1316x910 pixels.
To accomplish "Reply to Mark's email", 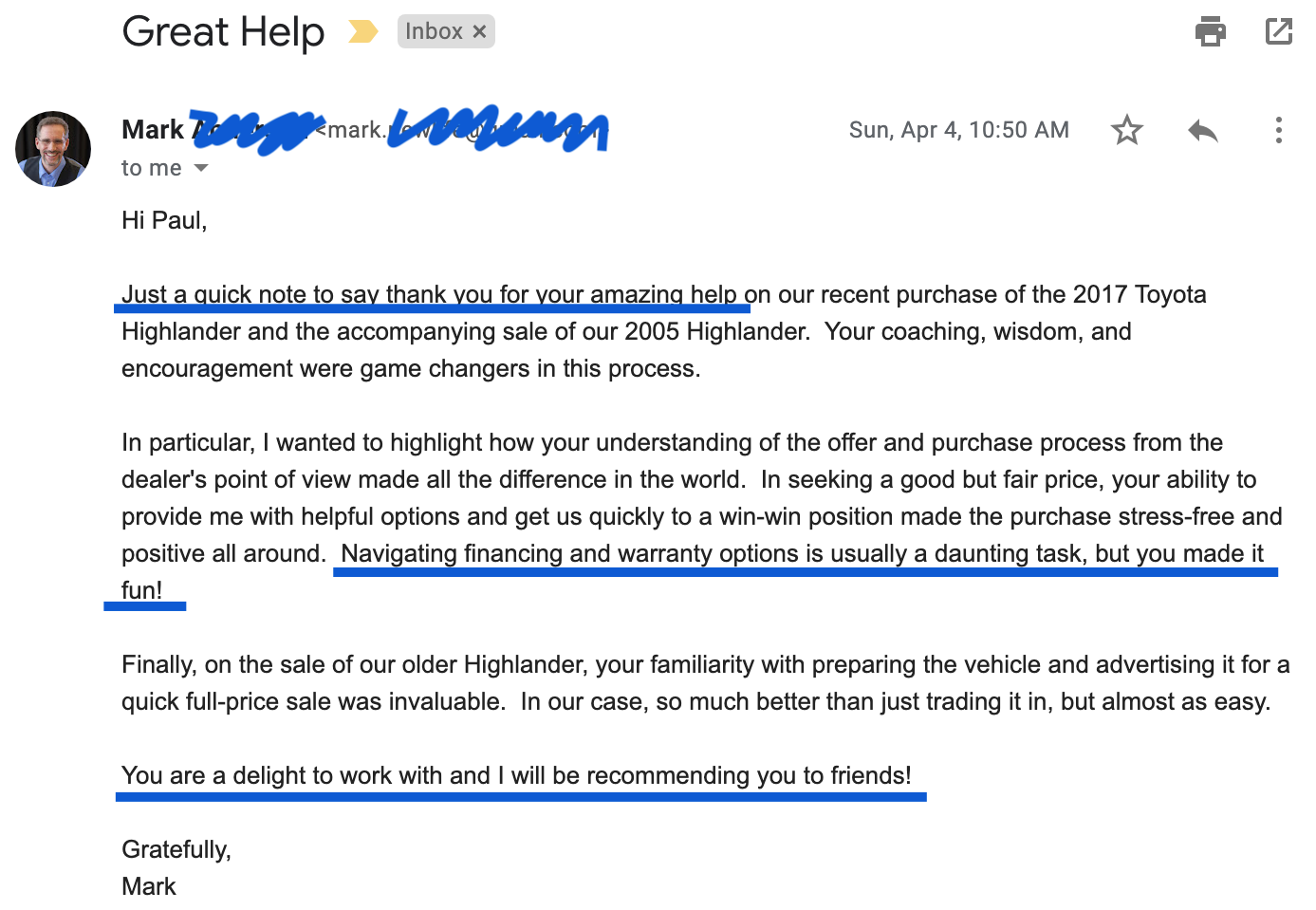I will [1202, 130].
